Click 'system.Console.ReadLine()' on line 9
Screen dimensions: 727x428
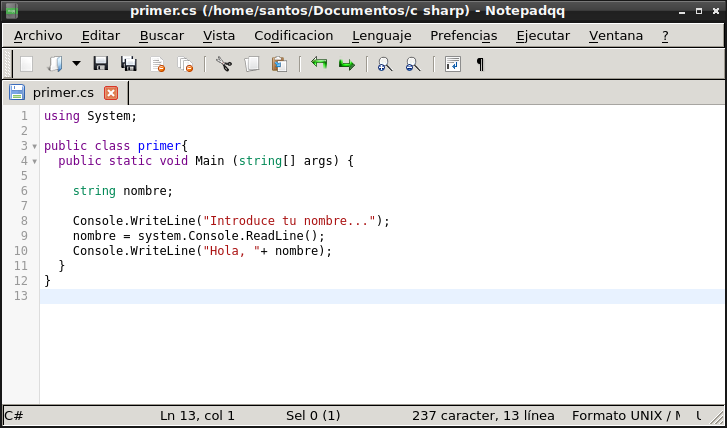(x=228, y=236)
